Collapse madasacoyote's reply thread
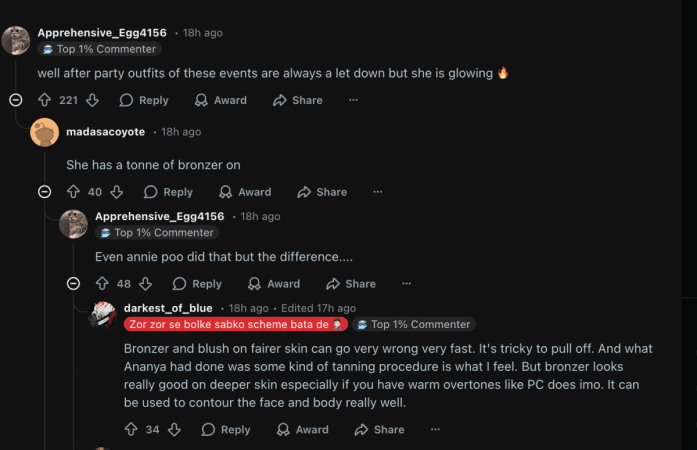Image resolution: width=697 pixels, height=450 pixels. coord(44,192)
